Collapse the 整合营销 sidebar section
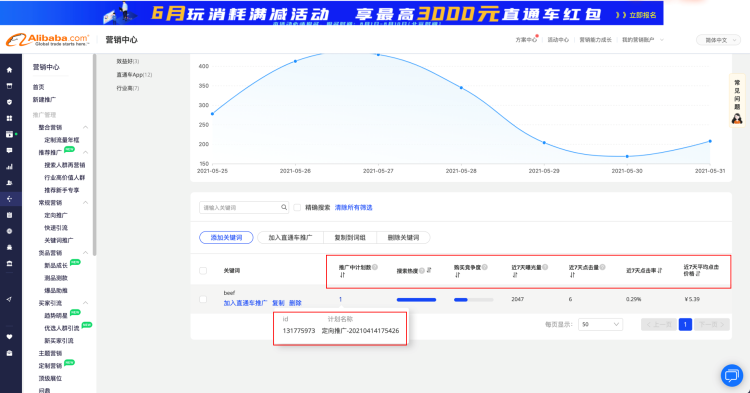The height and width of the screenshot is (393, 750). tap(85, 127)
